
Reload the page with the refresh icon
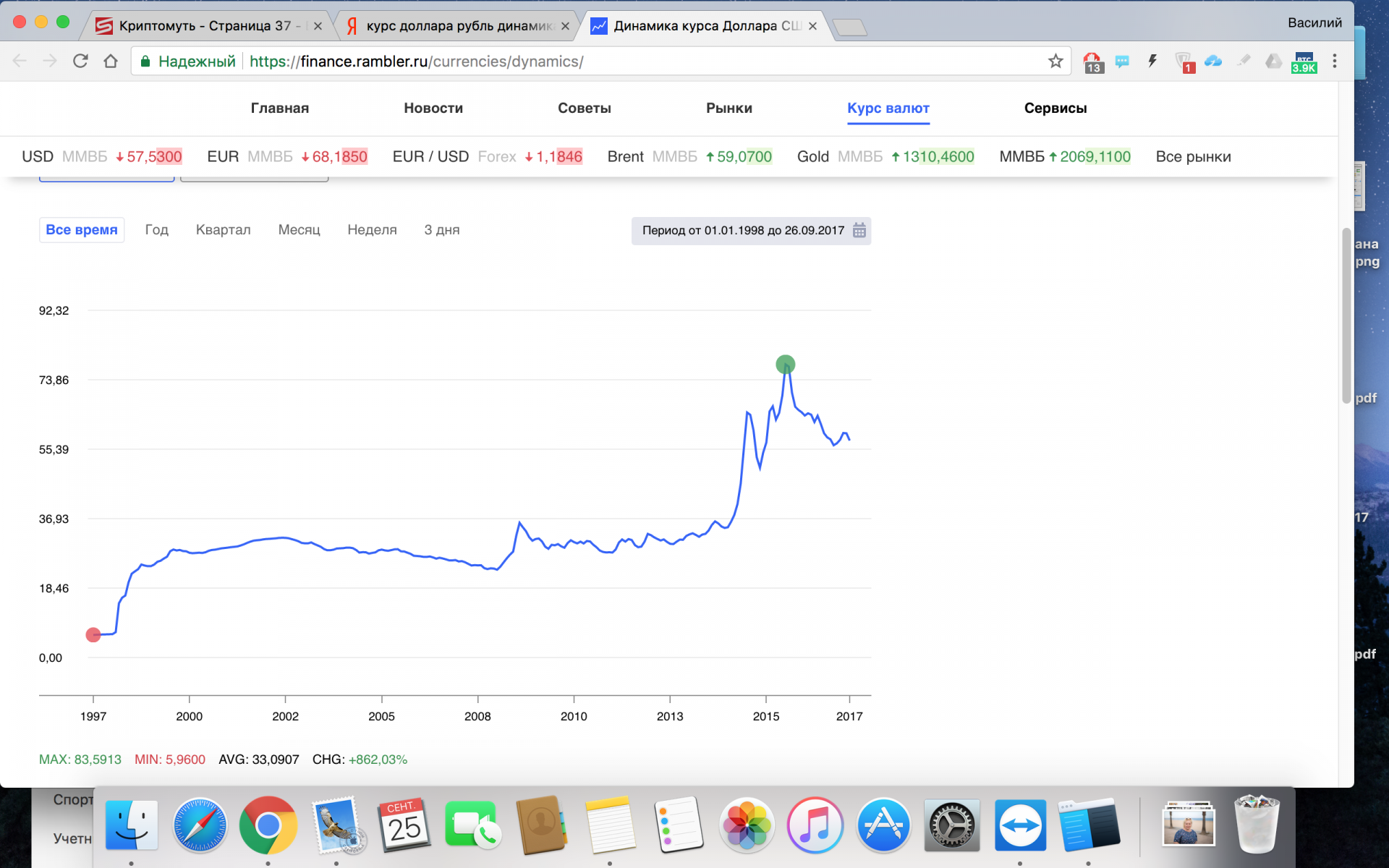(x=80, y=61)
